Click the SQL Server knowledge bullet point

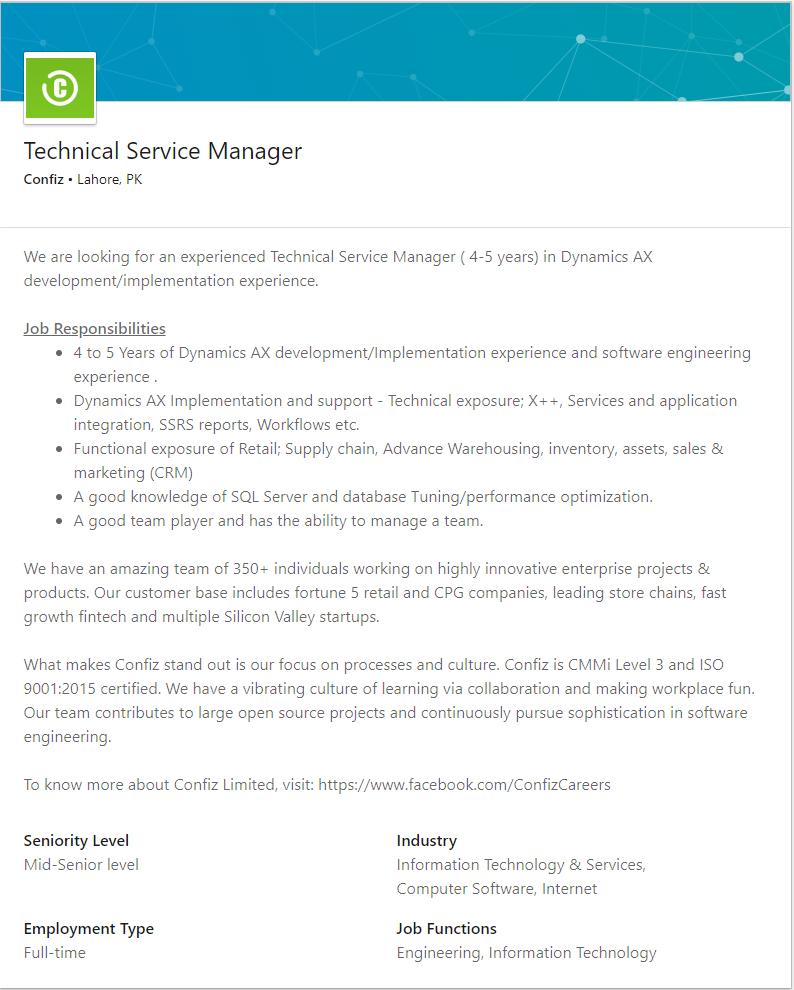[x=362, y=496]
